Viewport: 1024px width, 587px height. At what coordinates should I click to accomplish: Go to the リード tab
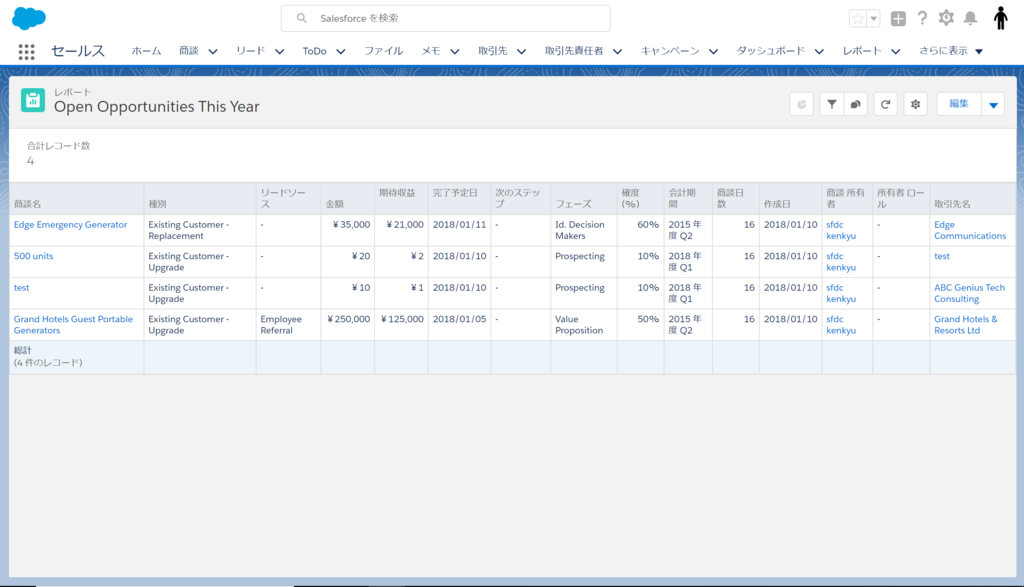251,51
